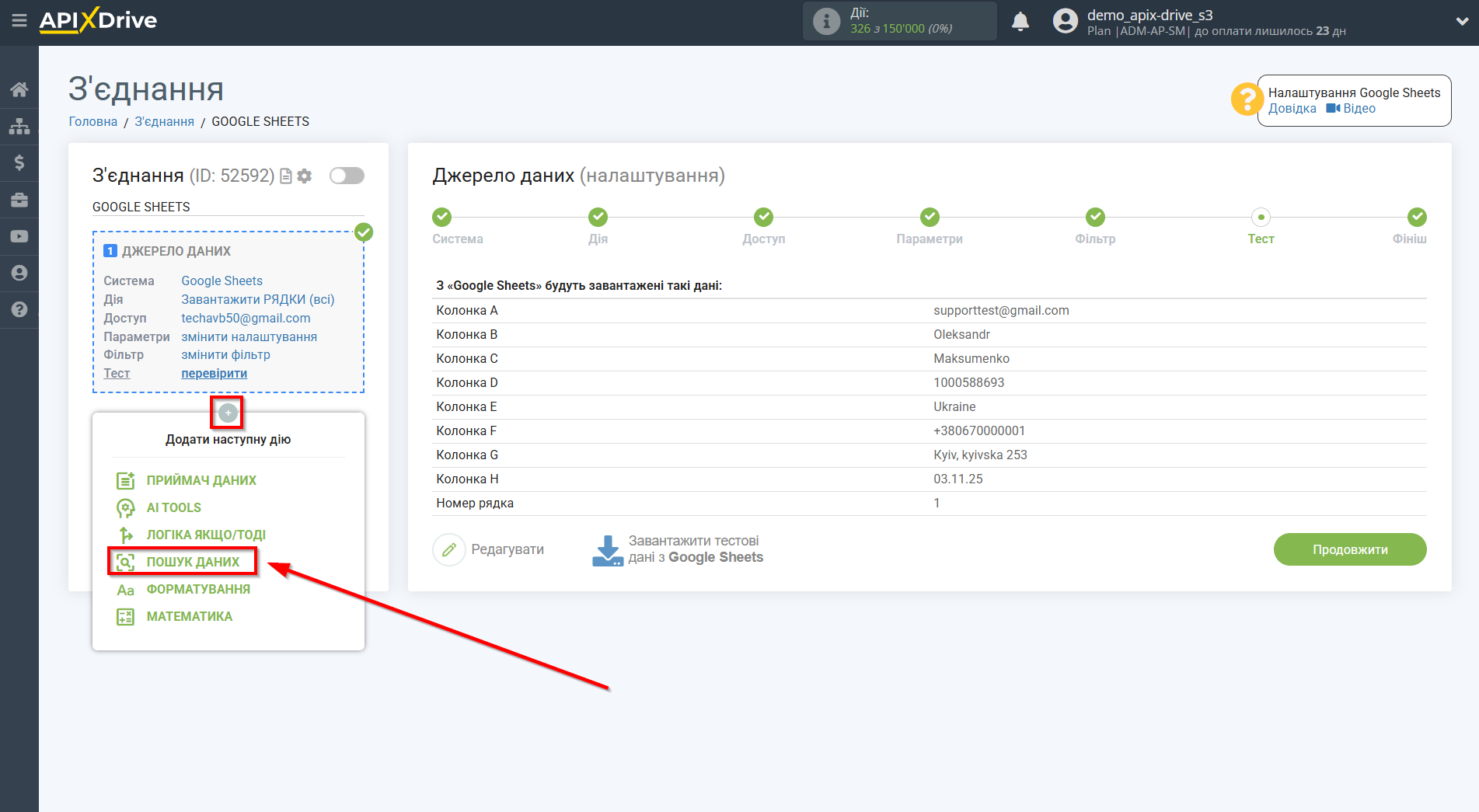Choose МАТЕМАТИКА in the next action menu
This screenshot has width=1479, height=812.
pos(188,616)
